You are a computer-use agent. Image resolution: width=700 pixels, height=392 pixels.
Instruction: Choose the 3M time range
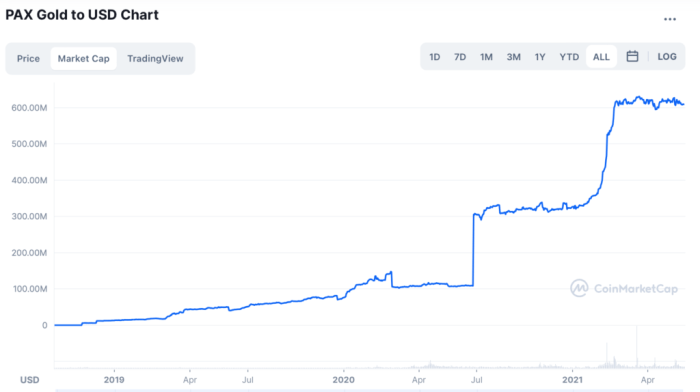tap(513, 57)
